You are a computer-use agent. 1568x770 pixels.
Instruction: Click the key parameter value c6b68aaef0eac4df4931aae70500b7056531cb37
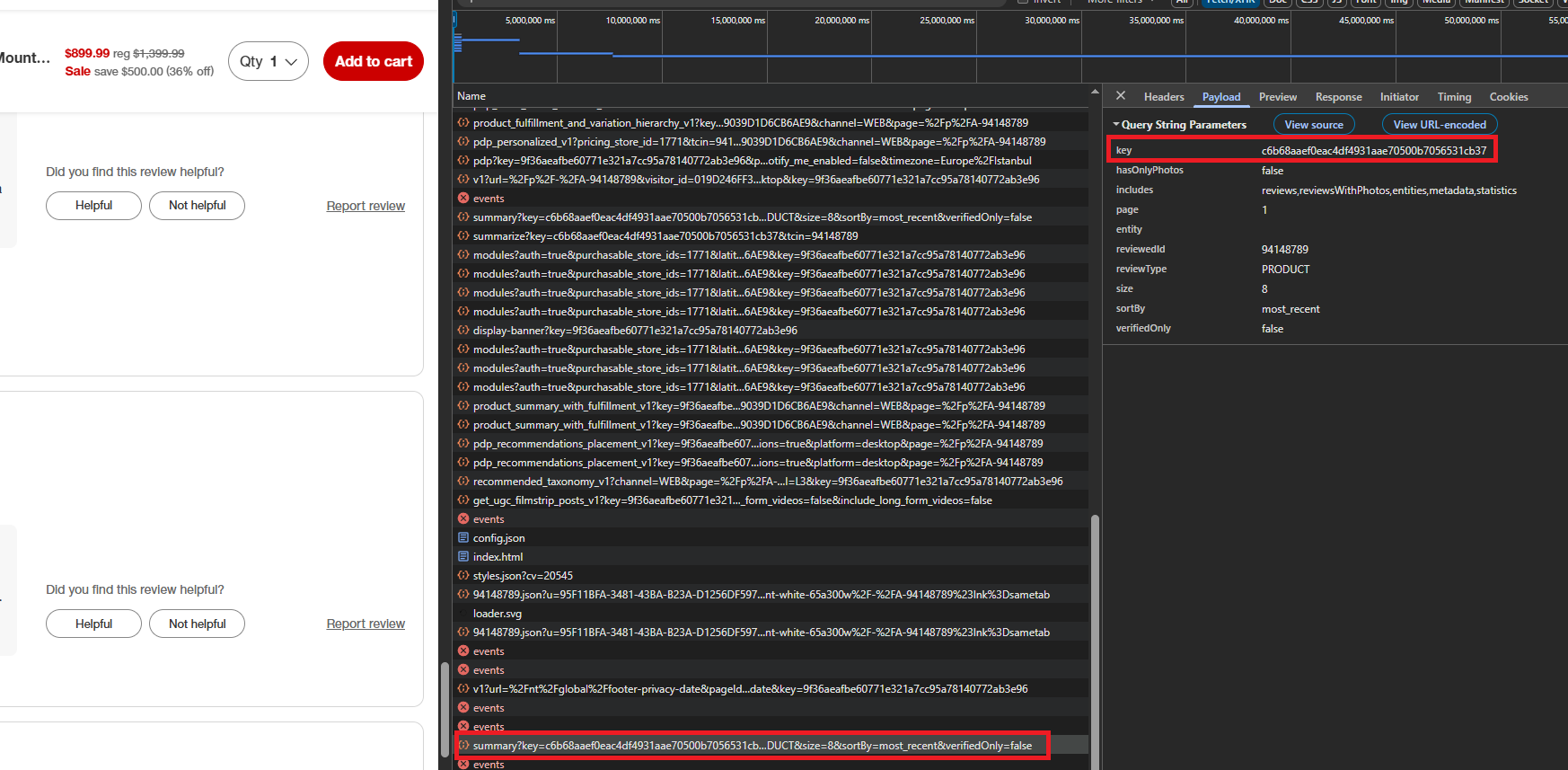coord(1374,151)
